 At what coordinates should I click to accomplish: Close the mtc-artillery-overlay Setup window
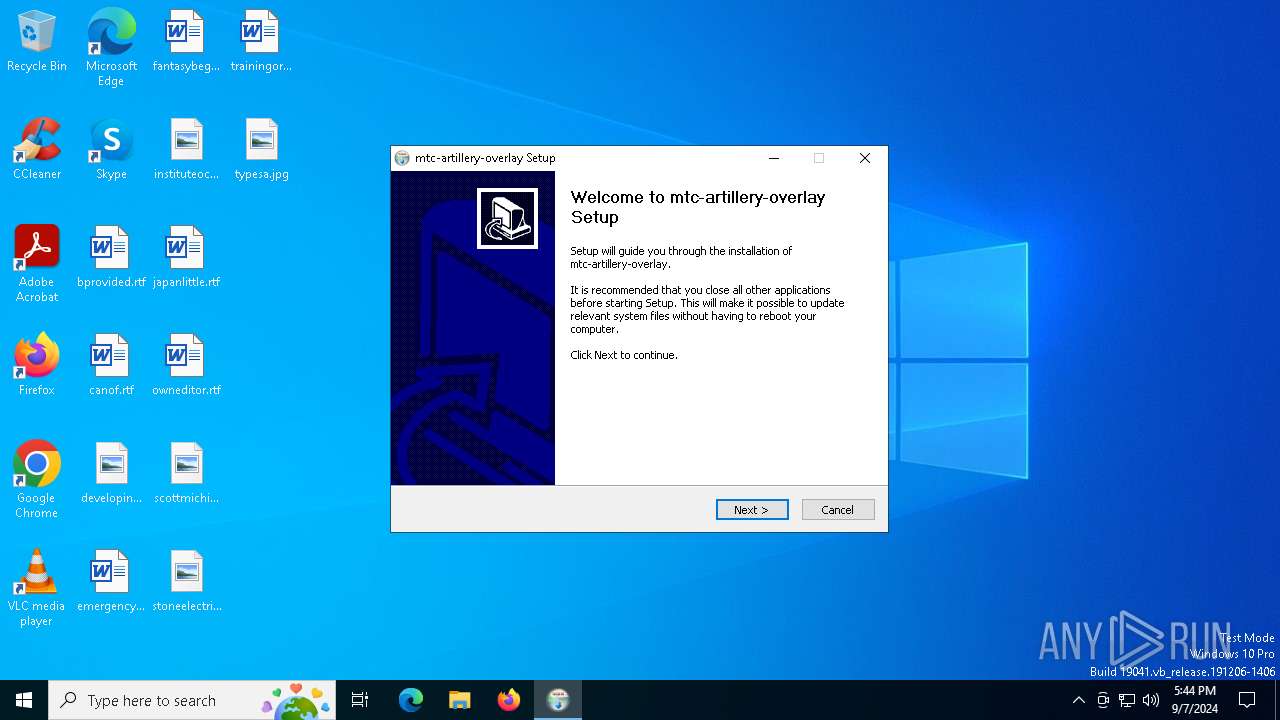(865, 158)
